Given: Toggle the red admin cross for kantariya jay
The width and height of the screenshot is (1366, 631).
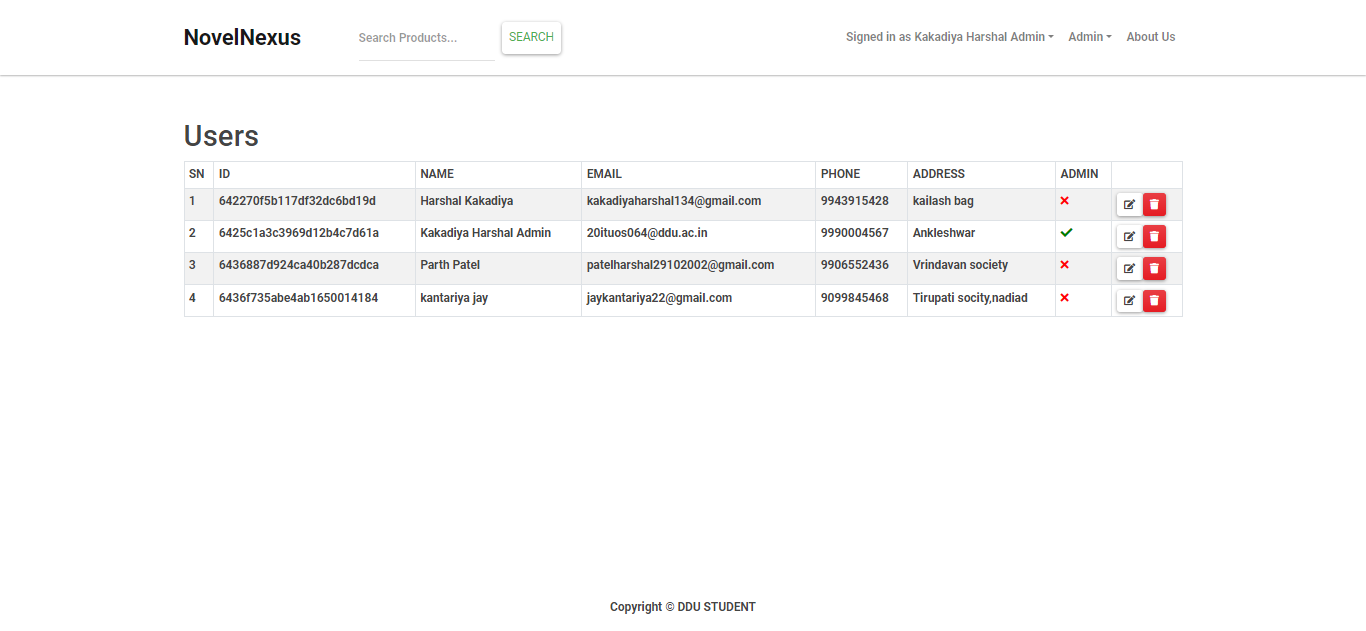Looking at the screenshot, I should (1065, 297).
